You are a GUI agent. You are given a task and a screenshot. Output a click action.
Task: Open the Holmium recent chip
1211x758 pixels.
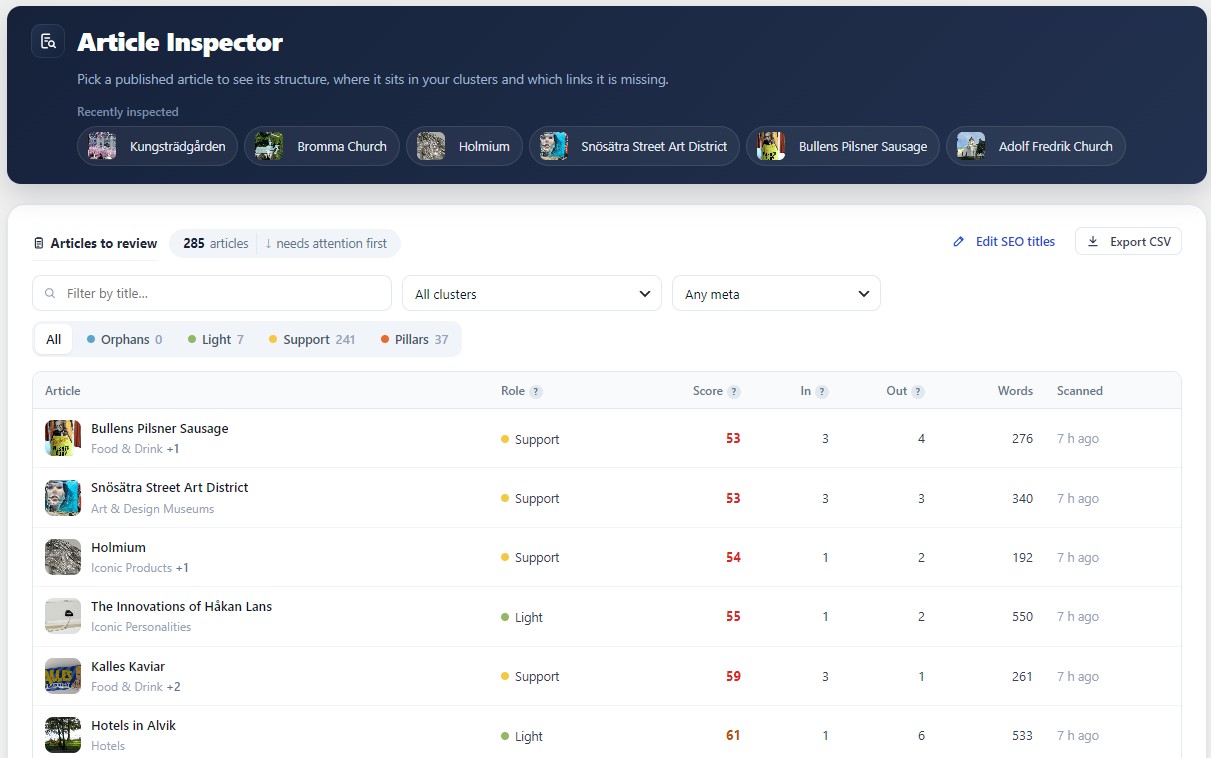[x=464, y=146]
